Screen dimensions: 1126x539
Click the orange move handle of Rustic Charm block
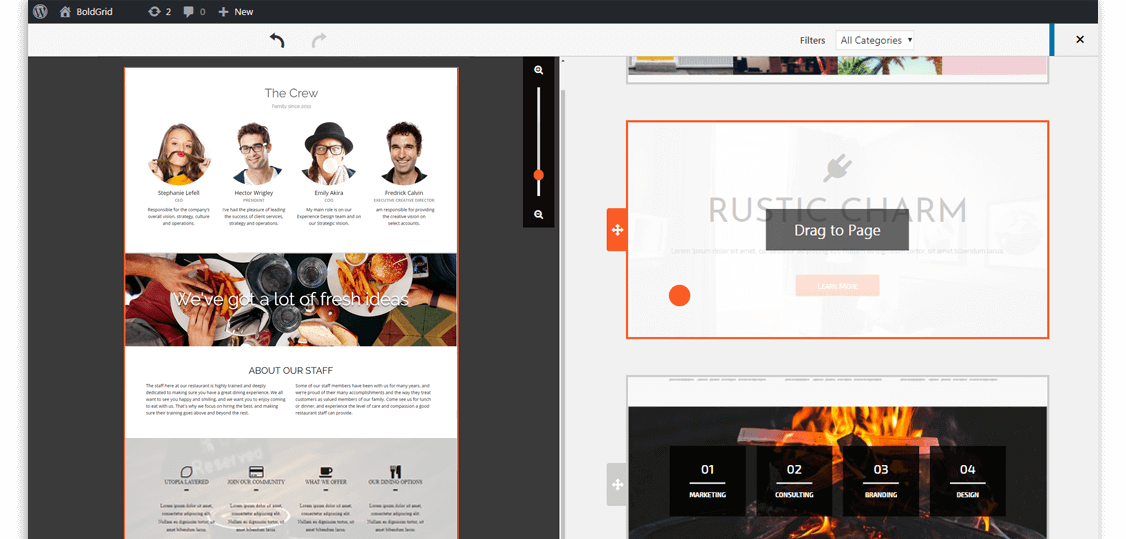(x=617, y=230)
